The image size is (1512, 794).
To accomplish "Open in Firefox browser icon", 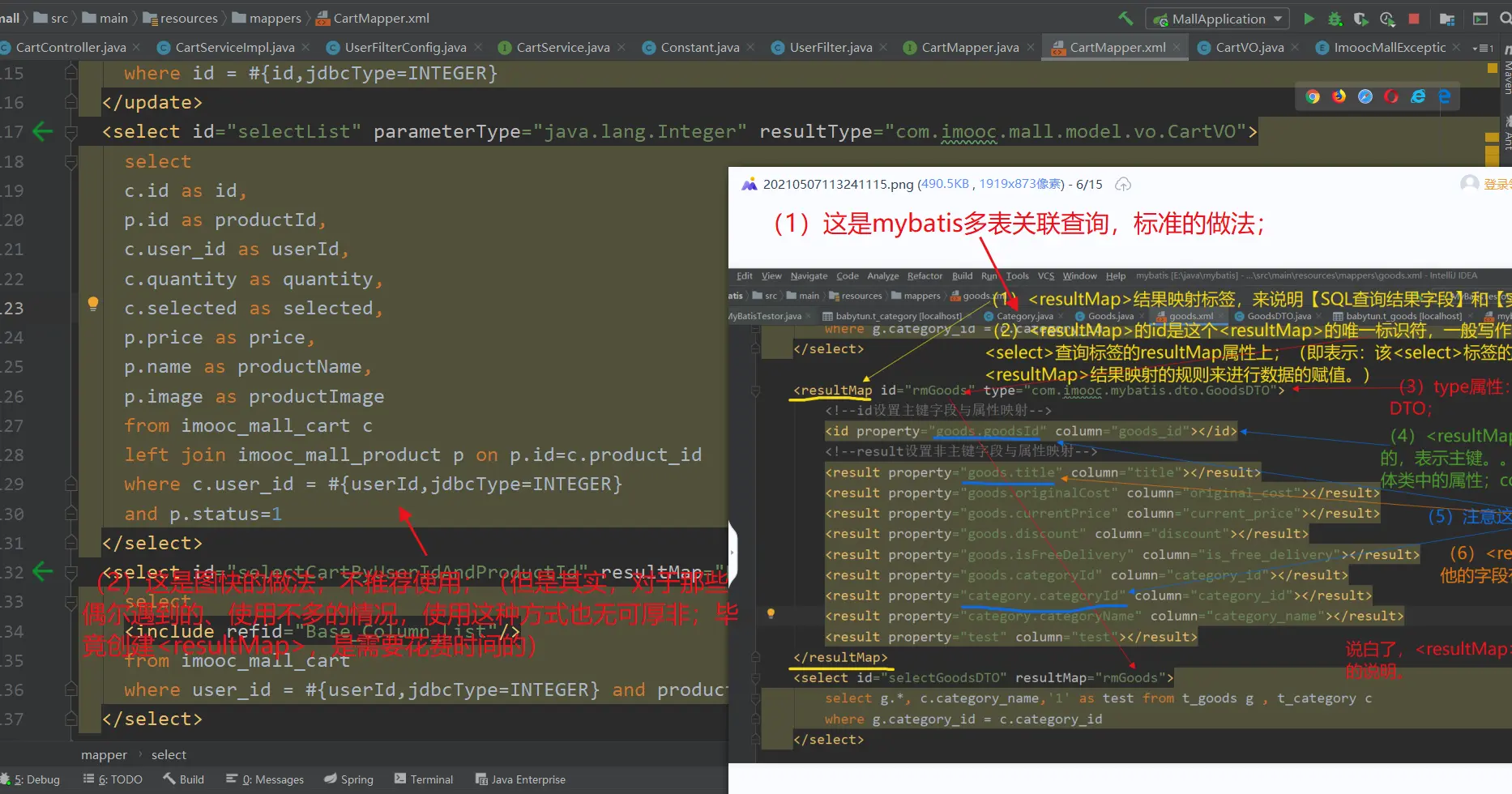I will coord(1339,96).
